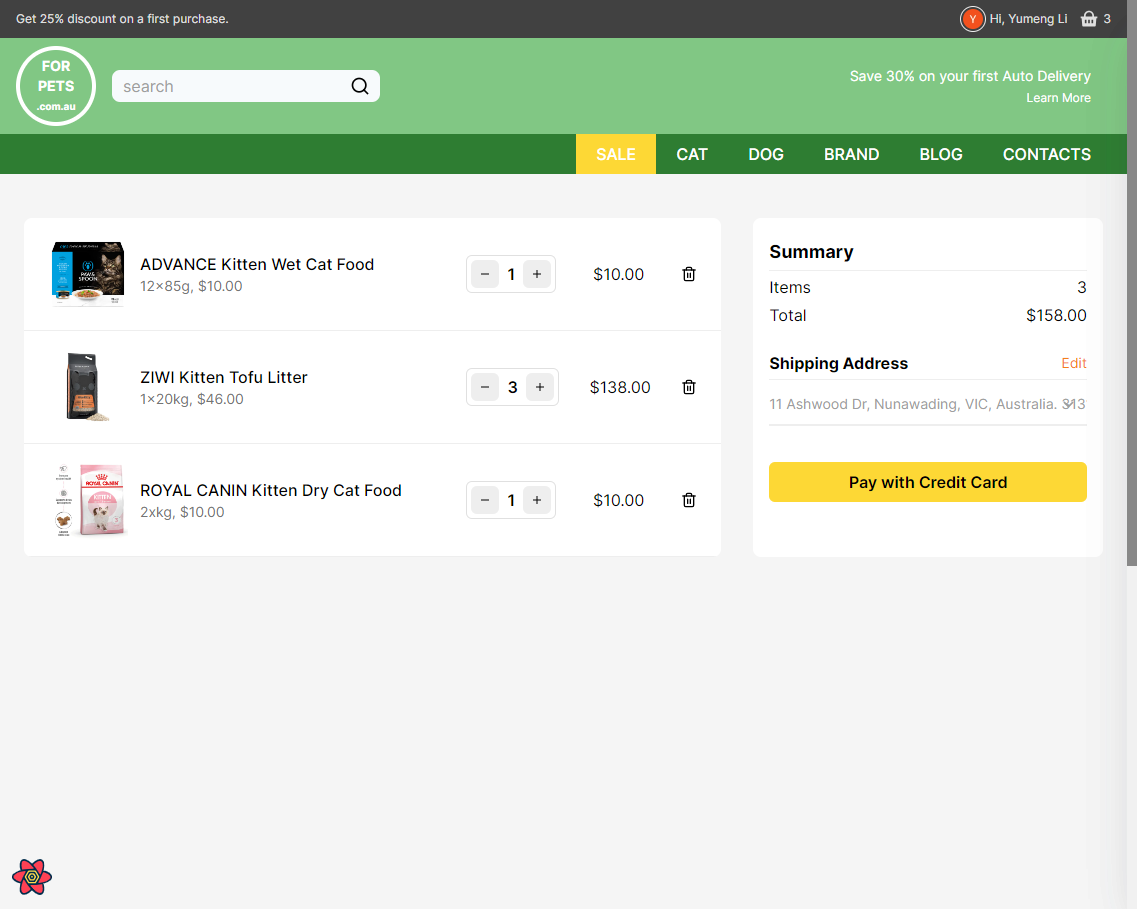Click Pay with Credit Card button

pos(927,482)
